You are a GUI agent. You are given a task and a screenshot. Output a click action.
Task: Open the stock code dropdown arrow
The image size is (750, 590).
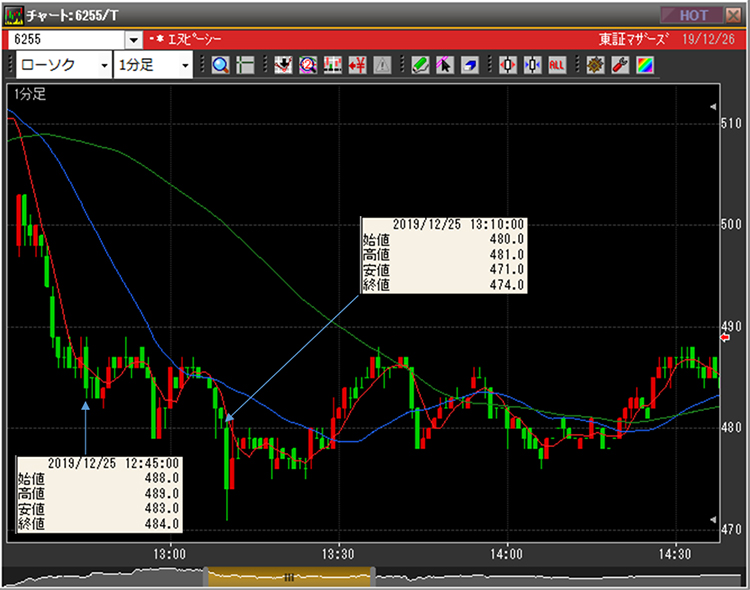(x=134, y=39)
